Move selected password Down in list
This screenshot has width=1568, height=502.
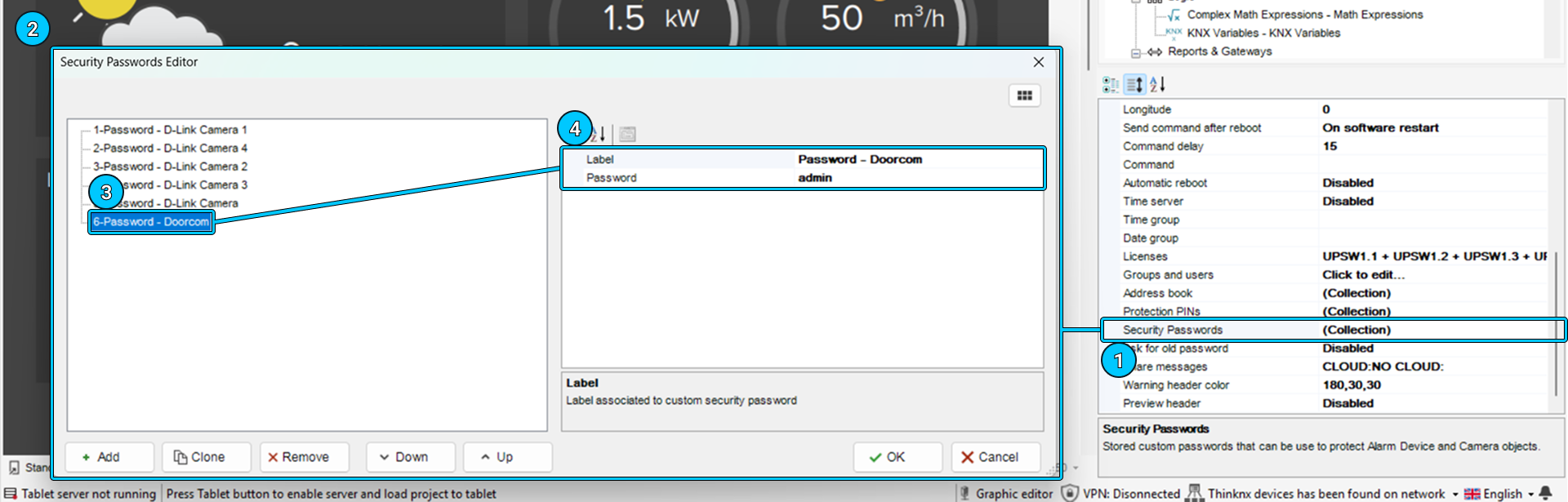pyautogui.click(x=411, y=457)
